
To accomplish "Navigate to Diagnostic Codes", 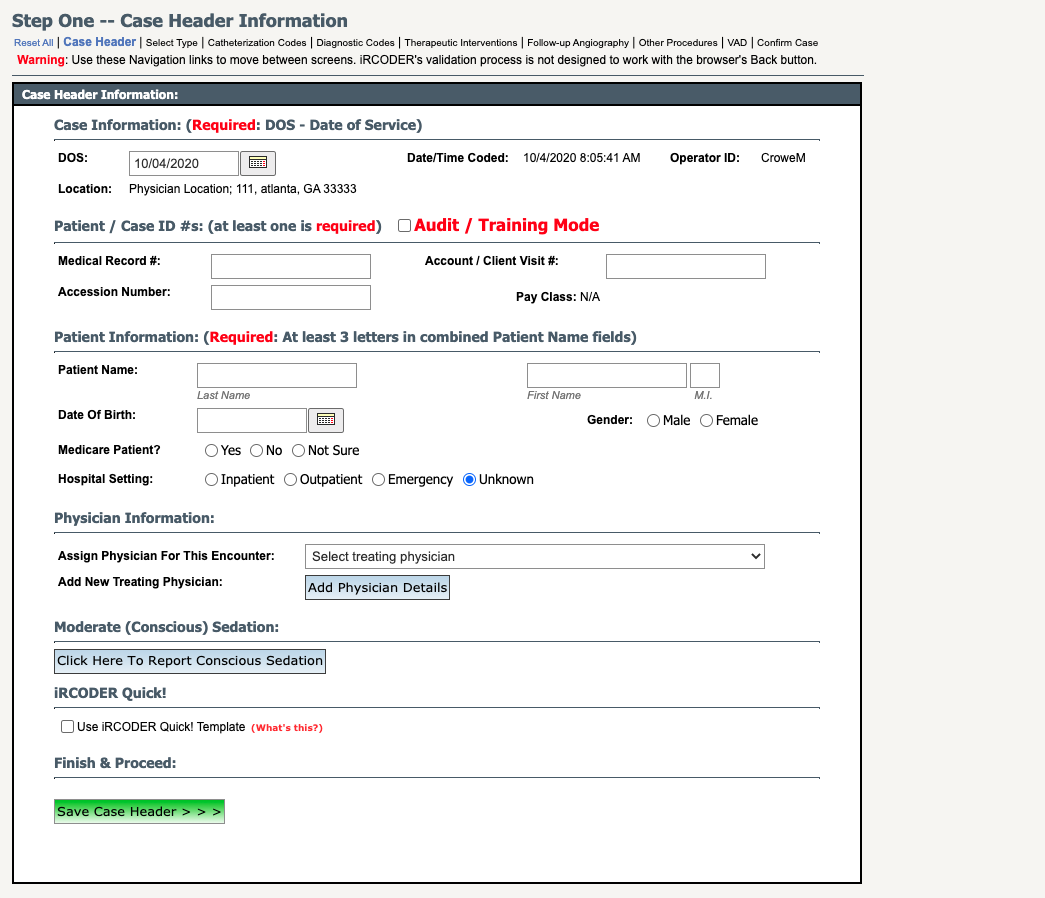I will tap(355, 43).
